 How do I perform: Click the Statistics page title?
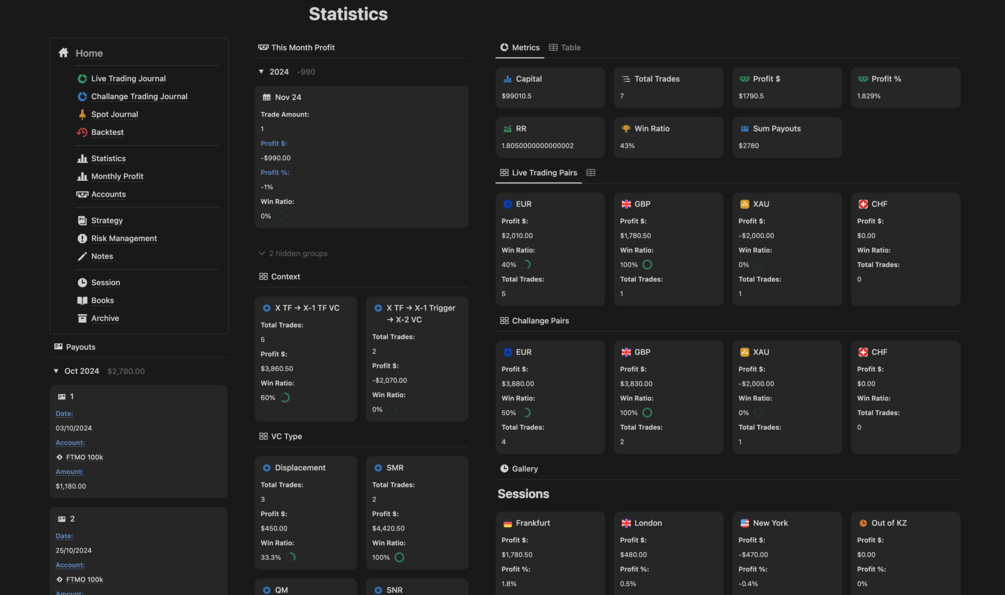tap(348, 14)
